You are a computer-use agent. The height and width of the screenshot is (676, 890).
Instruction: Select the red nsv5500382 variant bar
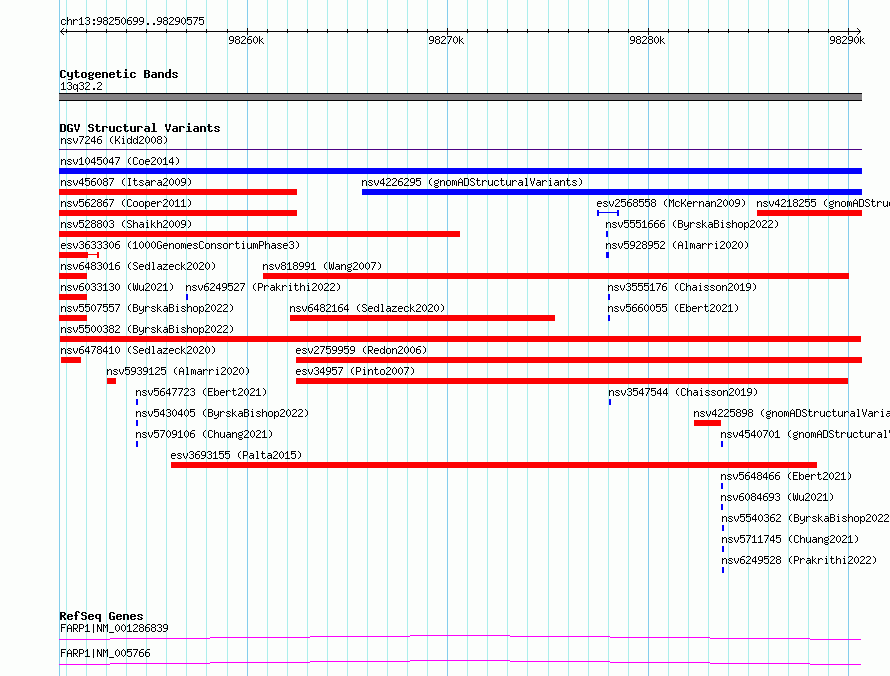(x=460, y=339)
